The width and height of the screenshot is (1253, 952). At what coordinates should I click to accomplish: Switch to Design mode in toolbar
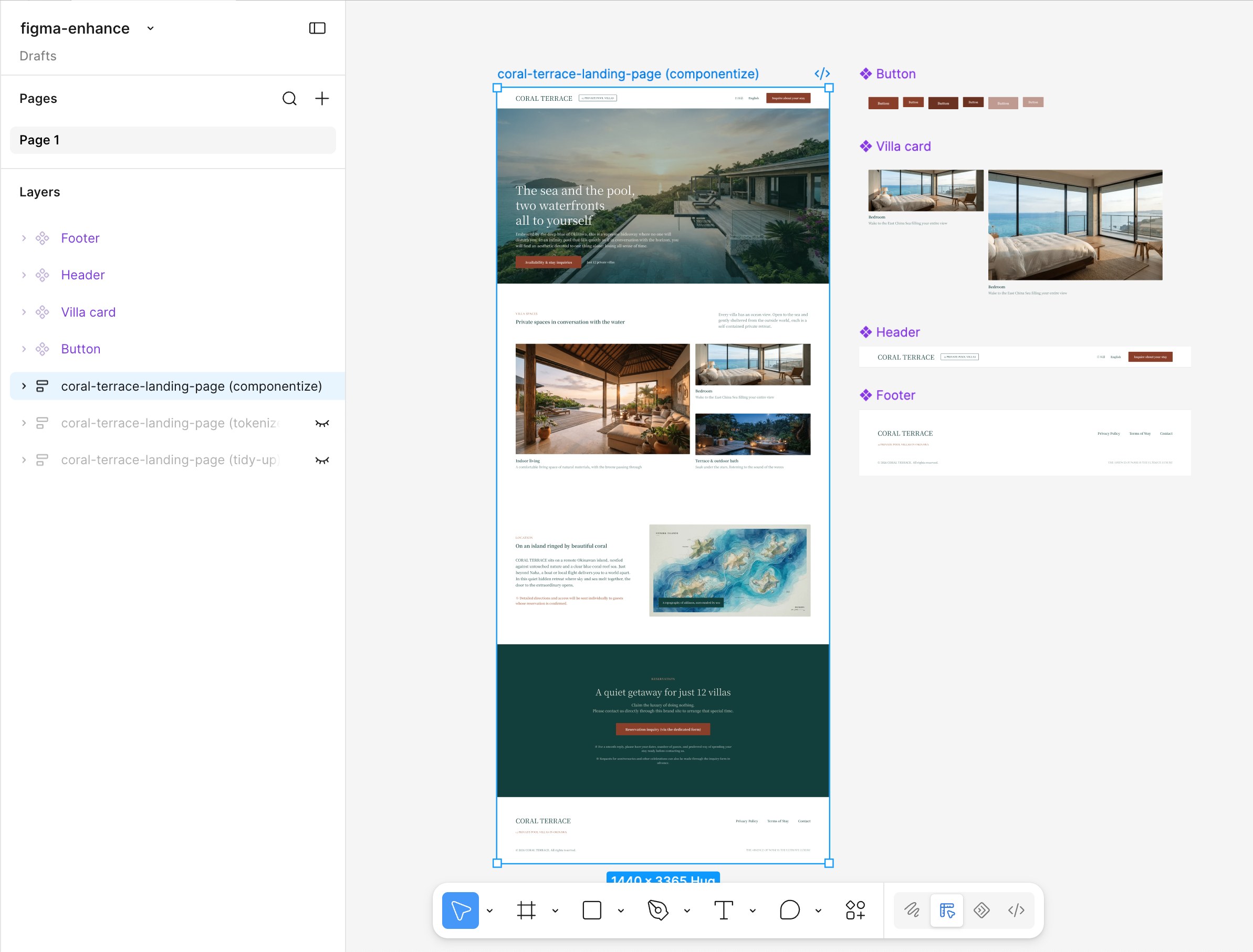pyautogui.click(x=946, y=910)
